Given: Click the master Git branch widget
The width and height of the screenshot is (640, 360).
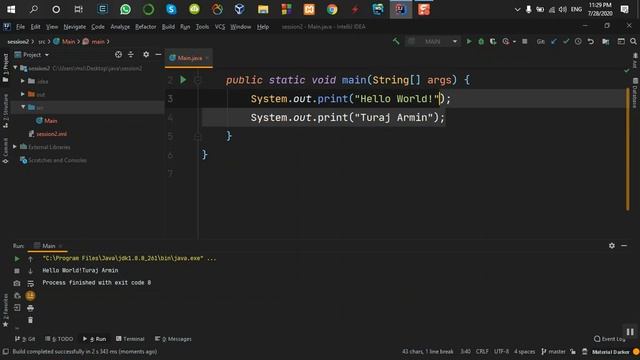Looking at the screenshot, I should tap(553, 351).
